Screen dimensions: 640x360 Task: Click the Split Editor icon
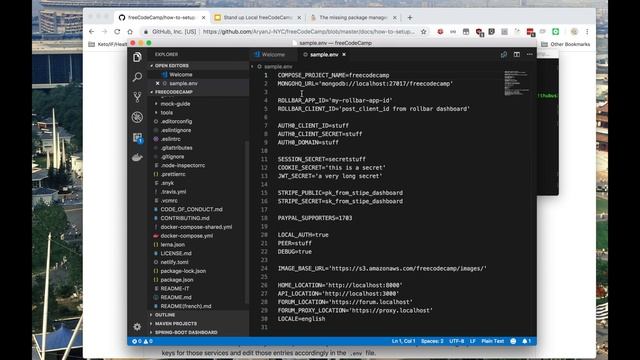[x=517, y=54]
